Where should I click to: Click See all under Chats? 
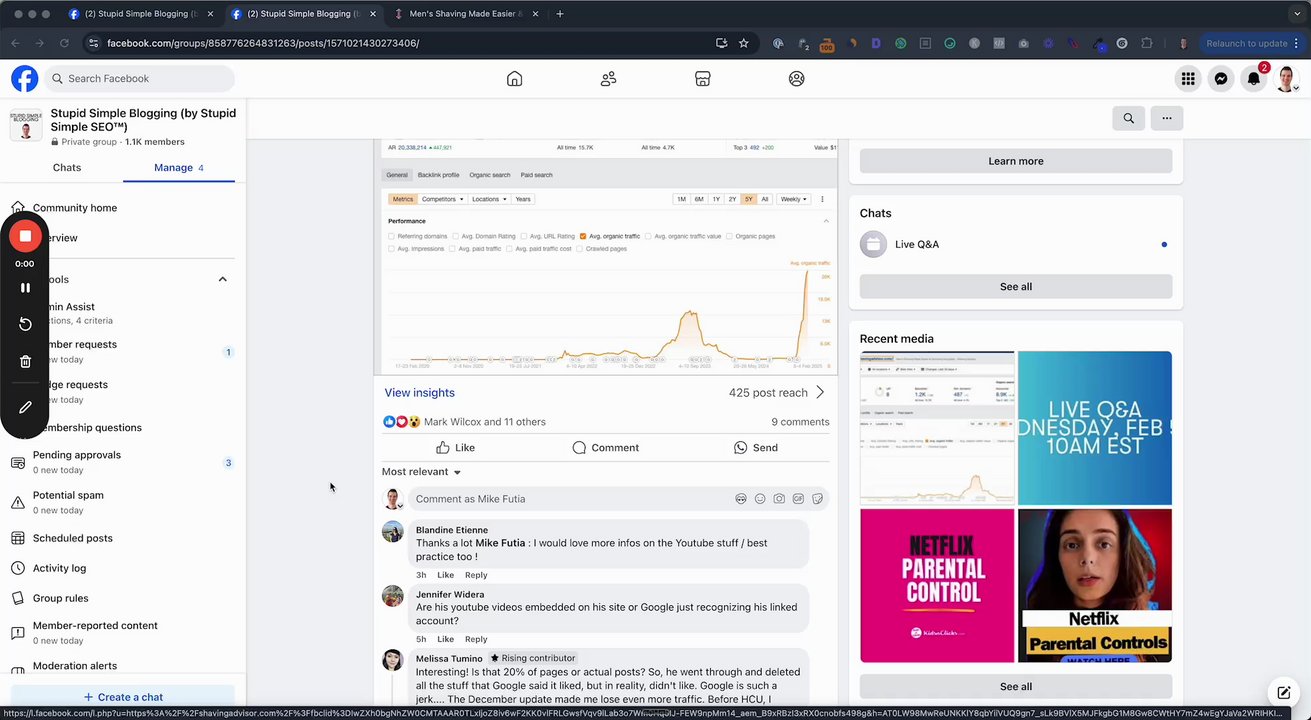point(1016,286)
